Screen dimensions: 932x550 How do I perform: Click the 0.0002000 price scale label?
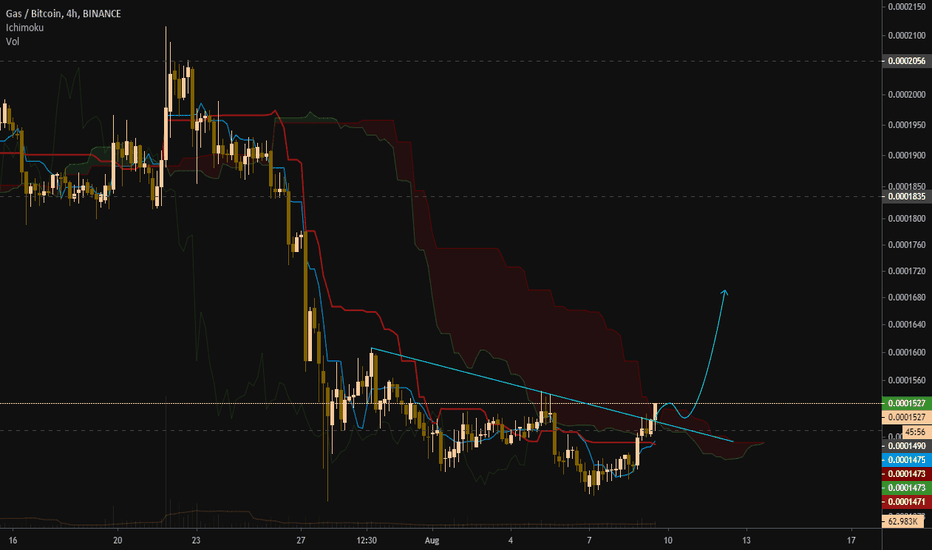point(907,95)
